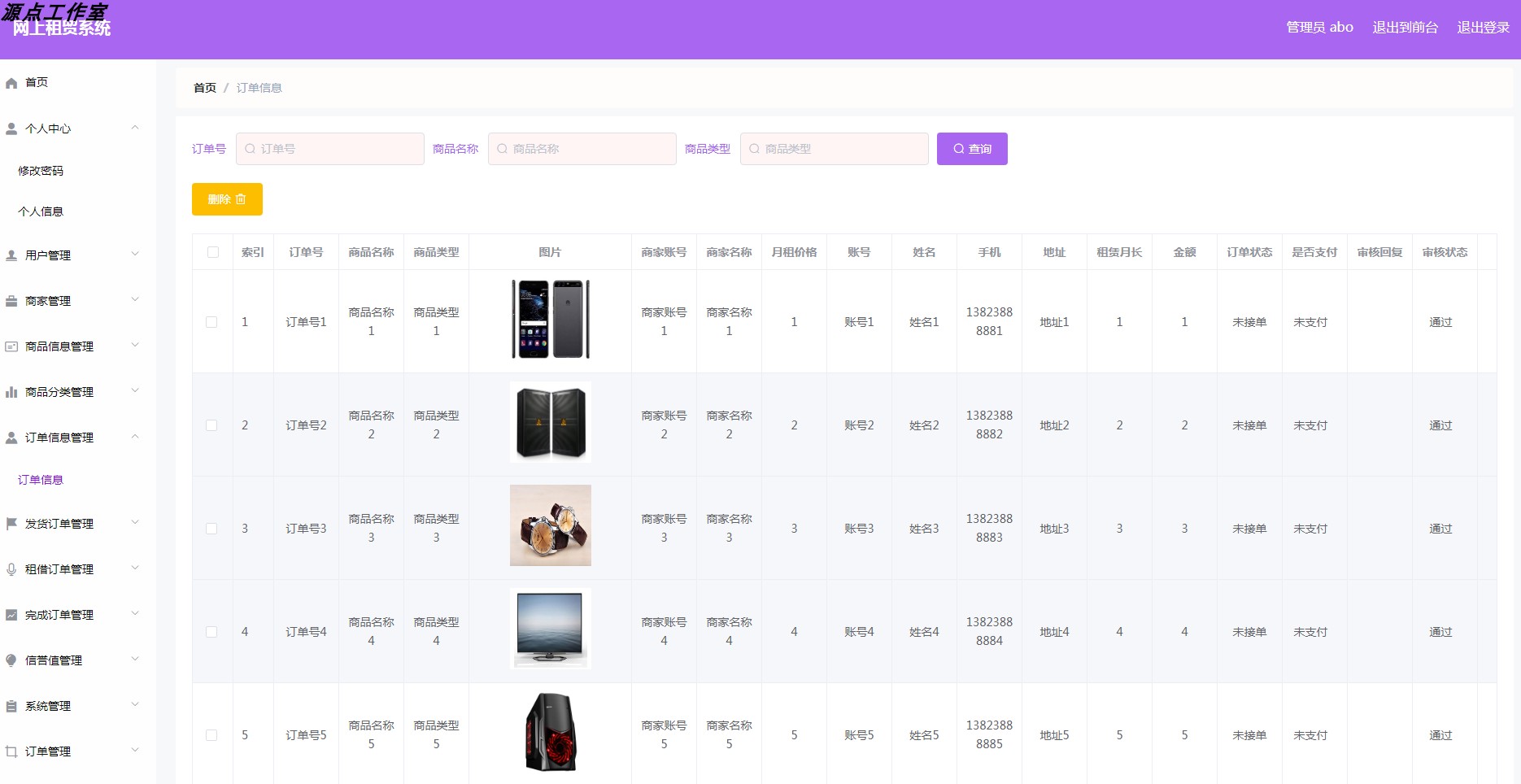Click the 用户管理 user management icon
1521x784 pixels.
[x=11, y=254]
